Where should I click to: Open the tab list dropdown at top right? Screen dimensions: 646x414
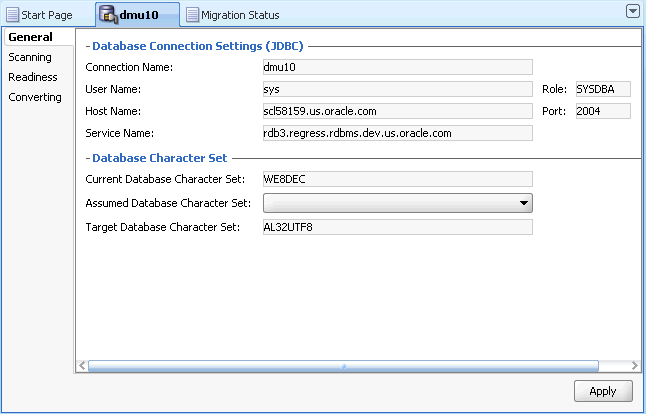click(x=632, y=11)
